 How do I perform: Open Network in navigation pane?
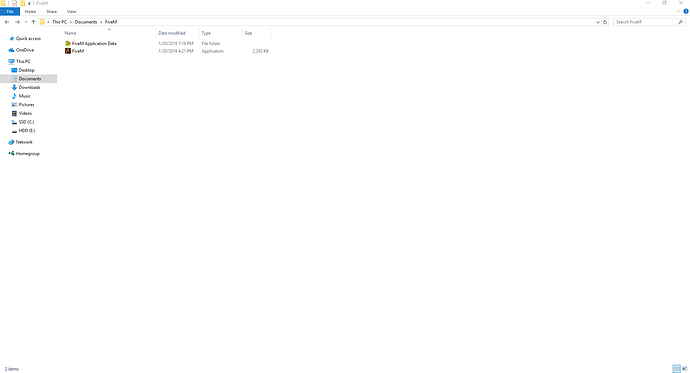[24, 142]
